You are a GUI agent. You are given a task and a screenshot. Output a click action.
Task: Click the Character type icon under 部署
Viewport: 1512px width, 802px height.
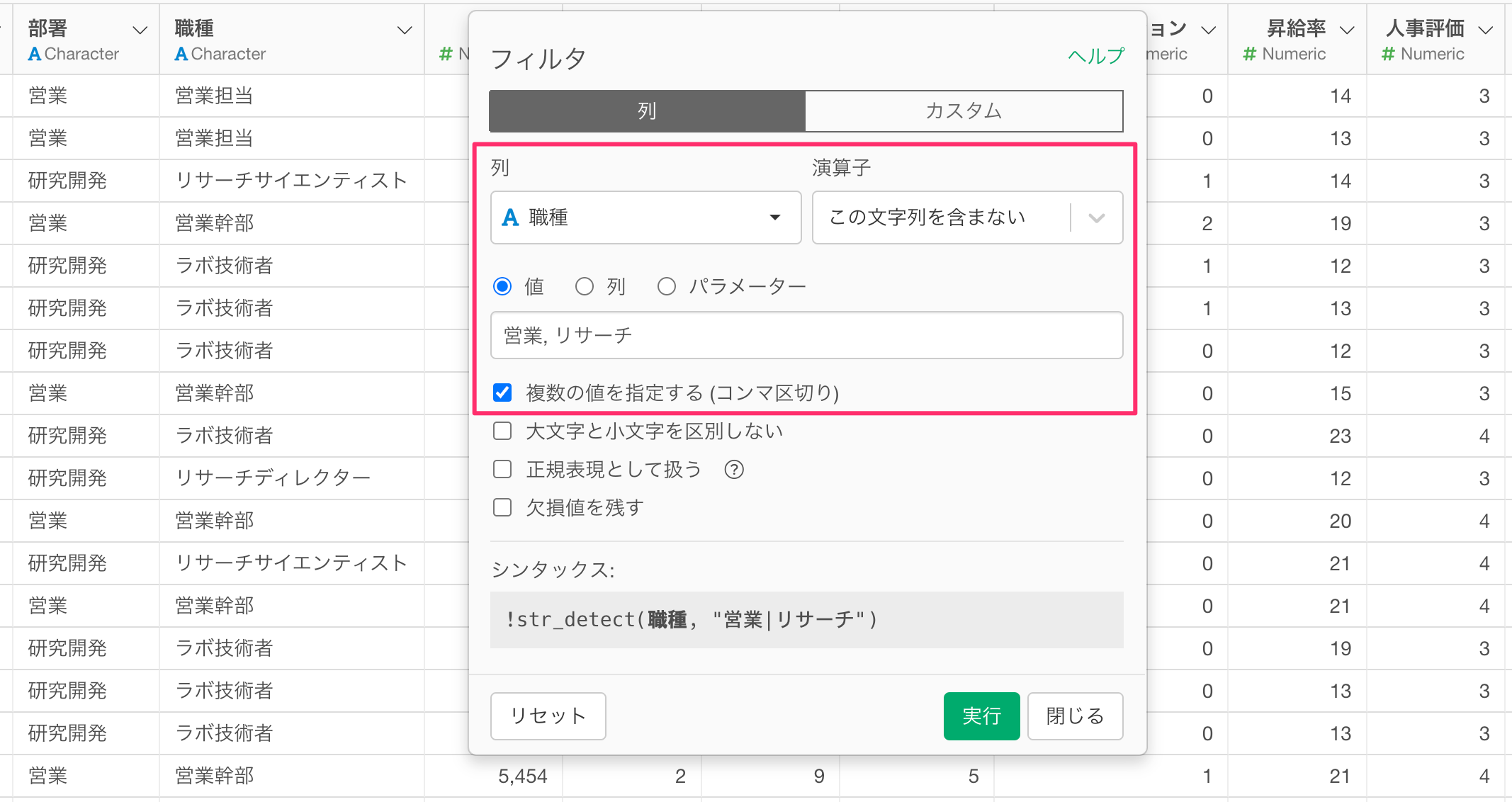pos(34,54)
